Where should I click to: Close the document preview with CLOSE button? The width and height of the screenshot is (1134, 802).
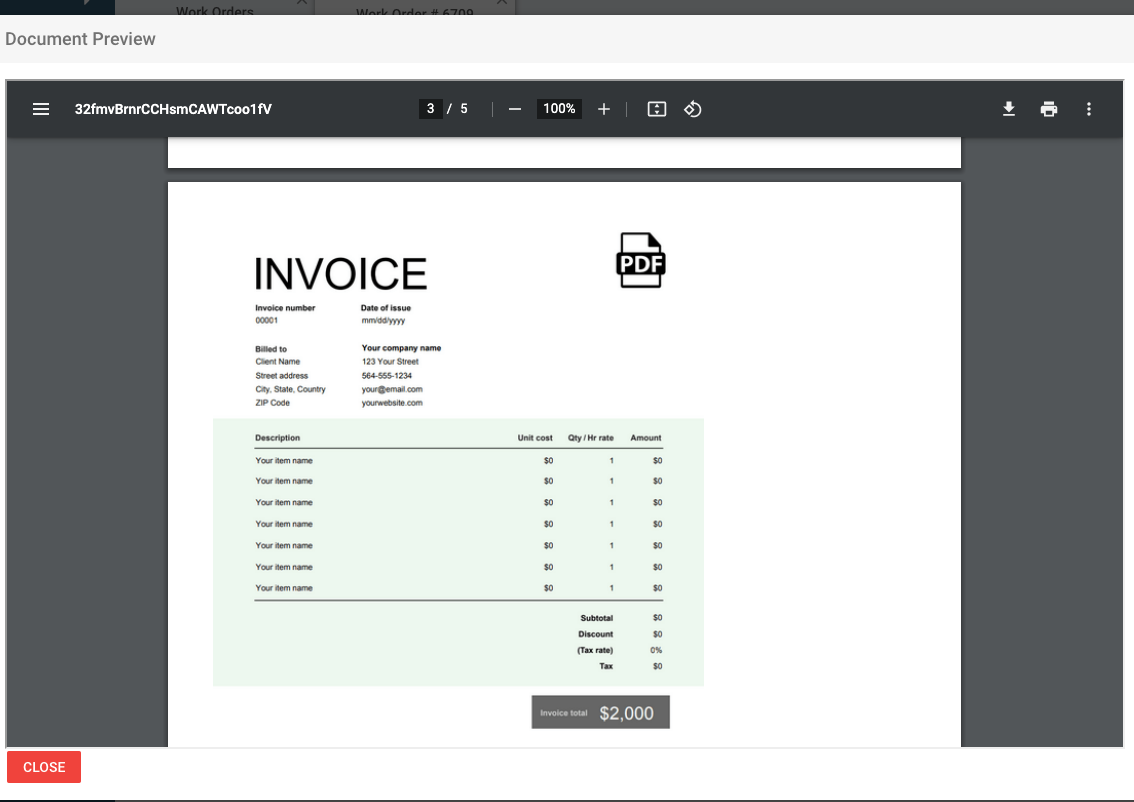(x=44, y=767)
